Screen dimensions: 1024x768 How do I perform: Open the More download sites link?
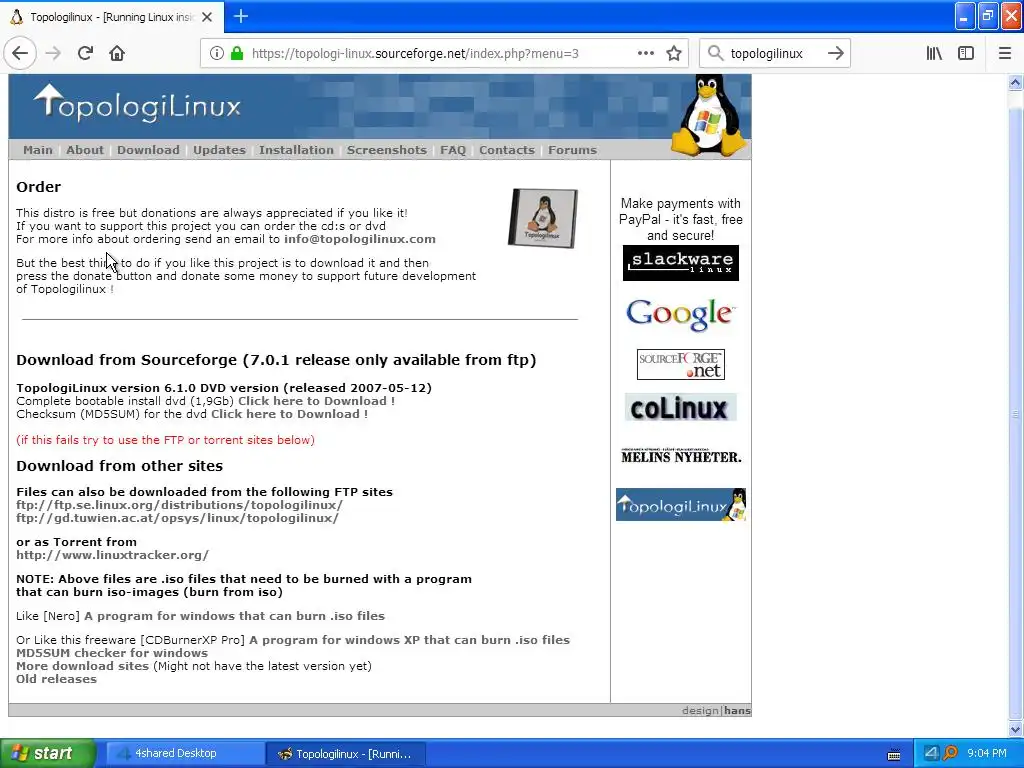coord(82,666)
